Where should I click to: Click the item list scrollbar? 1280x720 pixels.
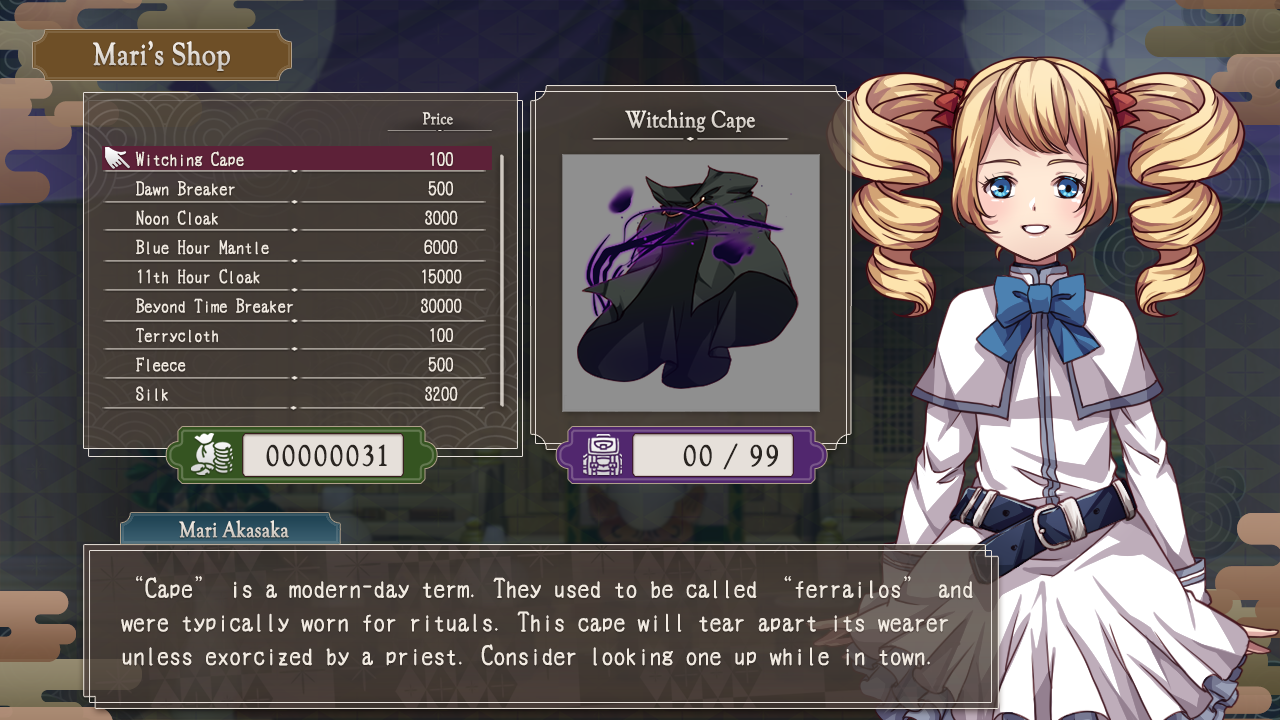[x=502, y=280]
